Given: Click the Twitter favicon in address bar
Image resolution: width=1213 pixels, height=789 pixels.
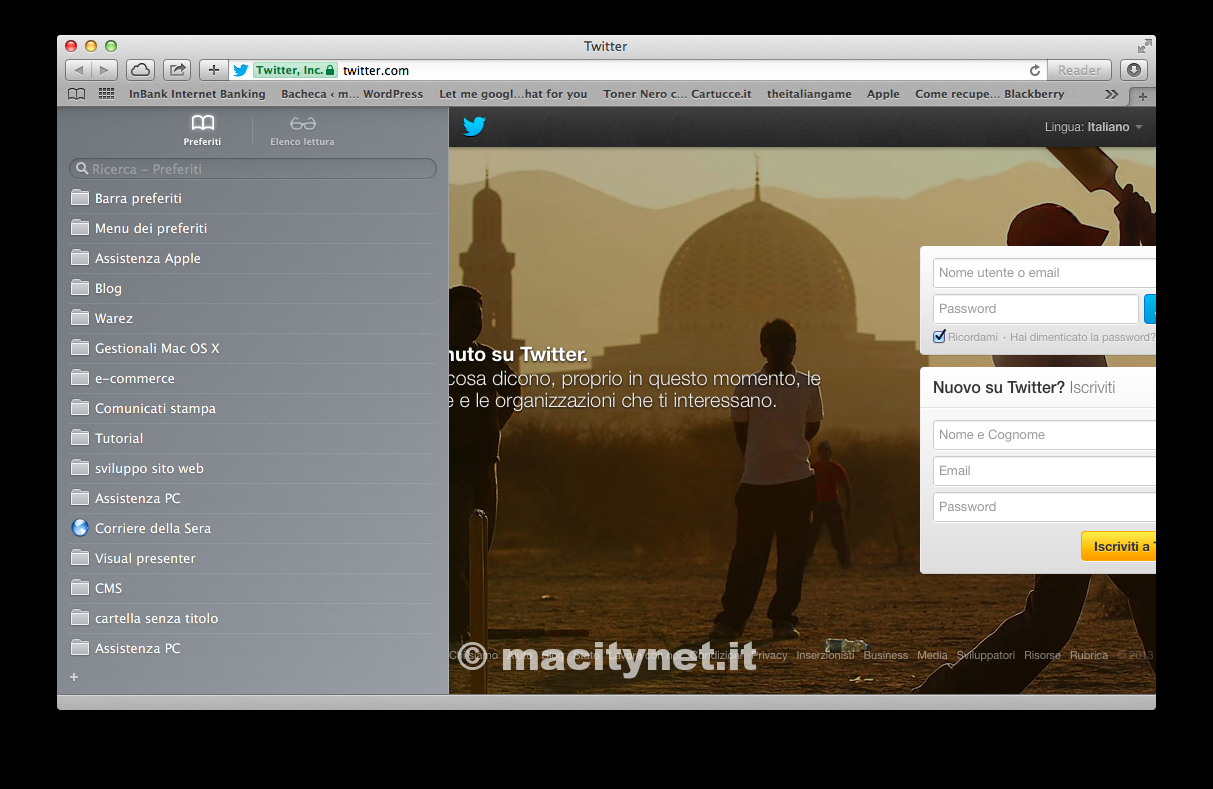Looking at the screenshot, I should coord(240,70).
